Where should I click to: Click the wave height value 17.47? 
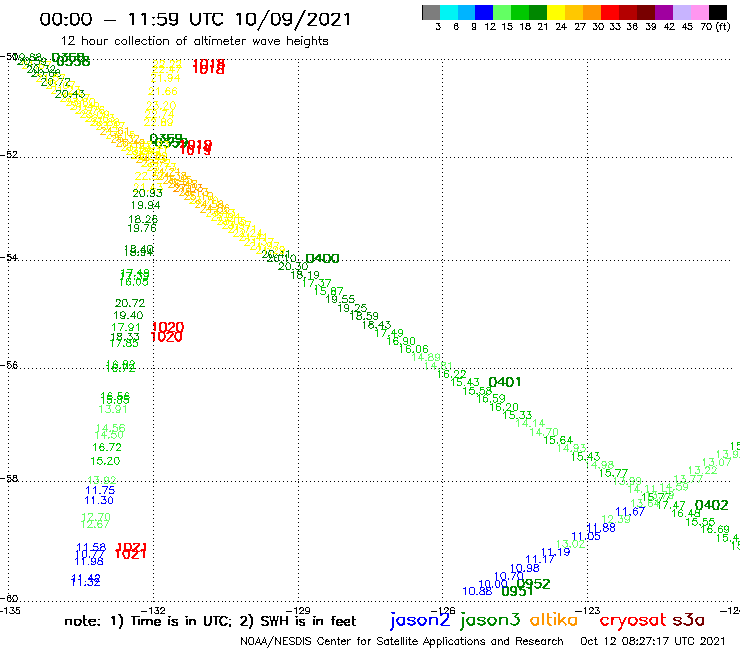[x=671, y=505]
